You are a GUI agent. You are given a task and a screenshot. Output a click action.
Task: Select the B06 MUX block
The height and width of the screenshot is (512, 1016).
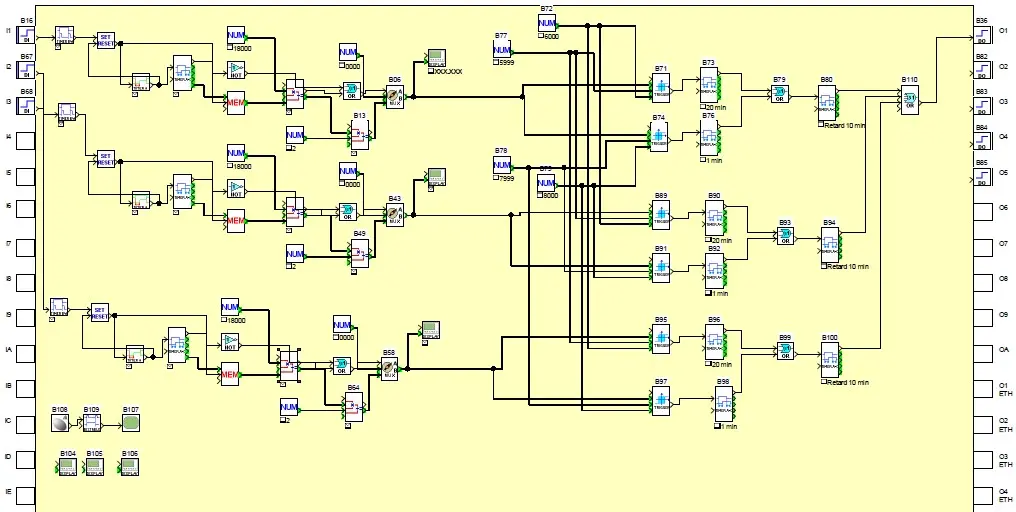394,95
